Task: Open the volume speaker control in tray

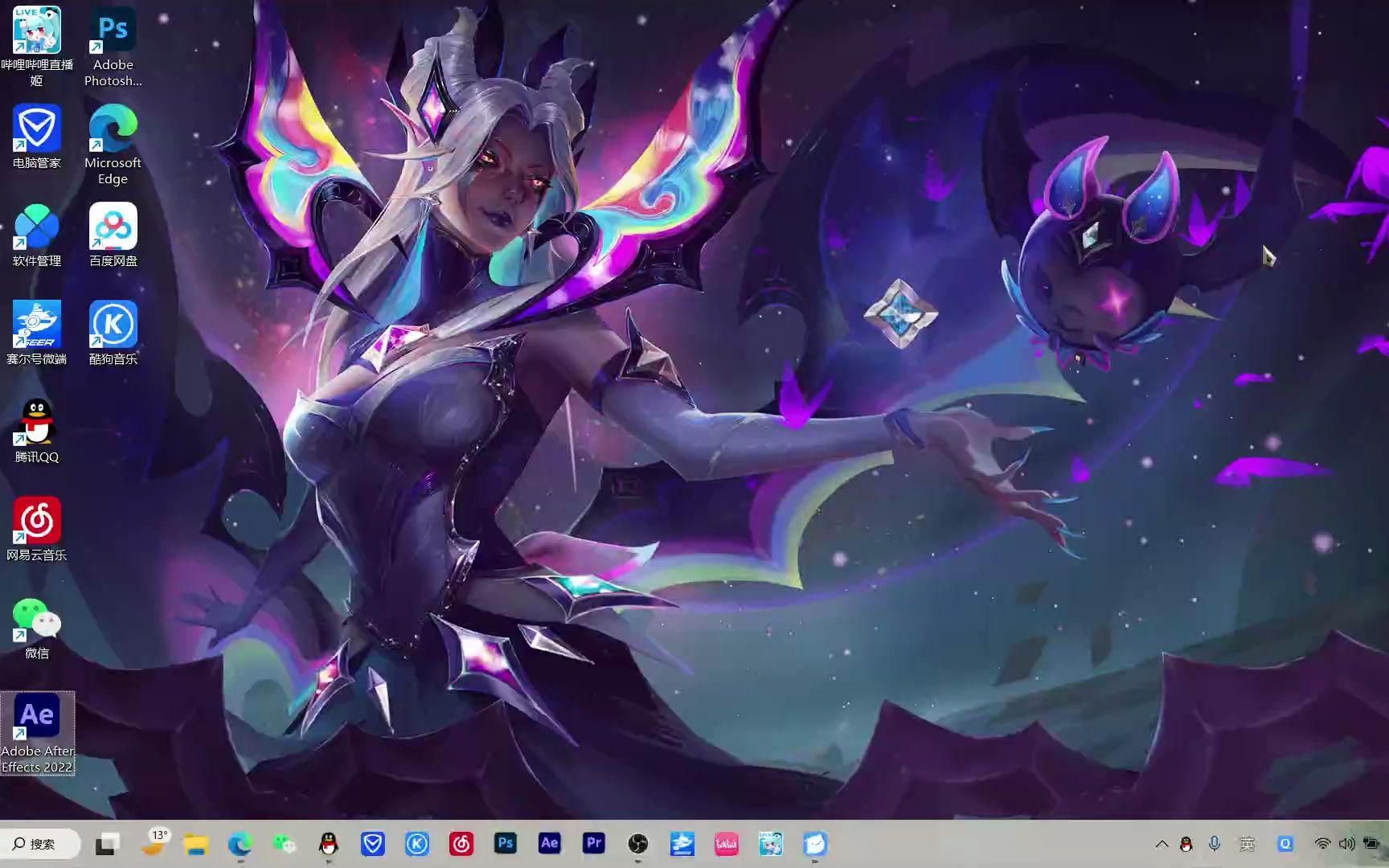Action: [x=1347, y=844]
